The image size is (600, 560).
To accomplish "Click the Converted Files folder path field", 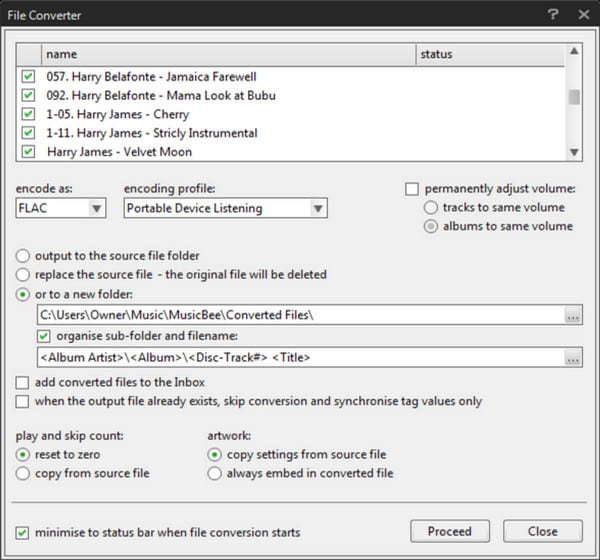I will tap(301, 315).
